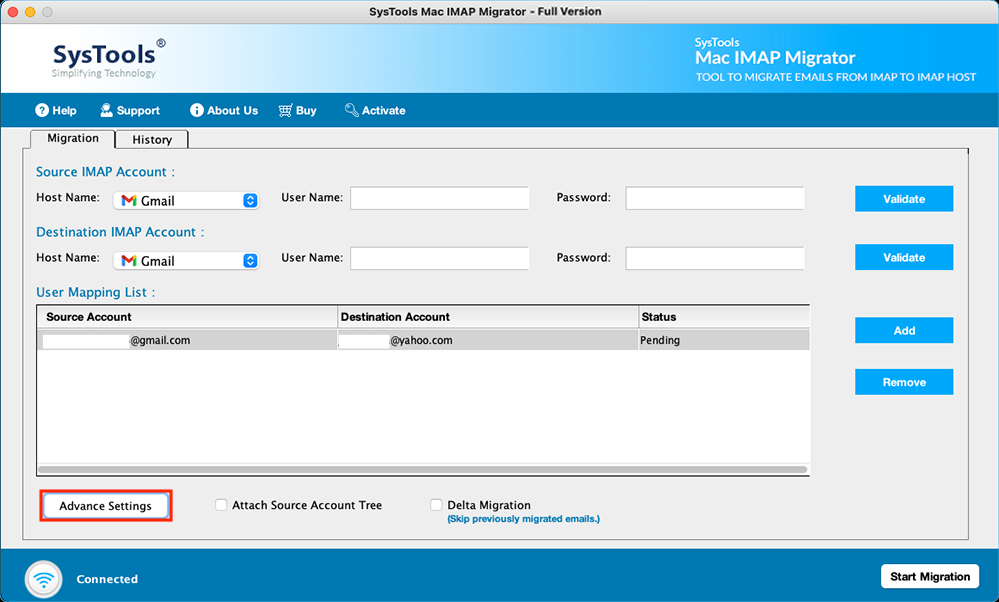Focus the Destination User Name field

[x=440, y=258]
